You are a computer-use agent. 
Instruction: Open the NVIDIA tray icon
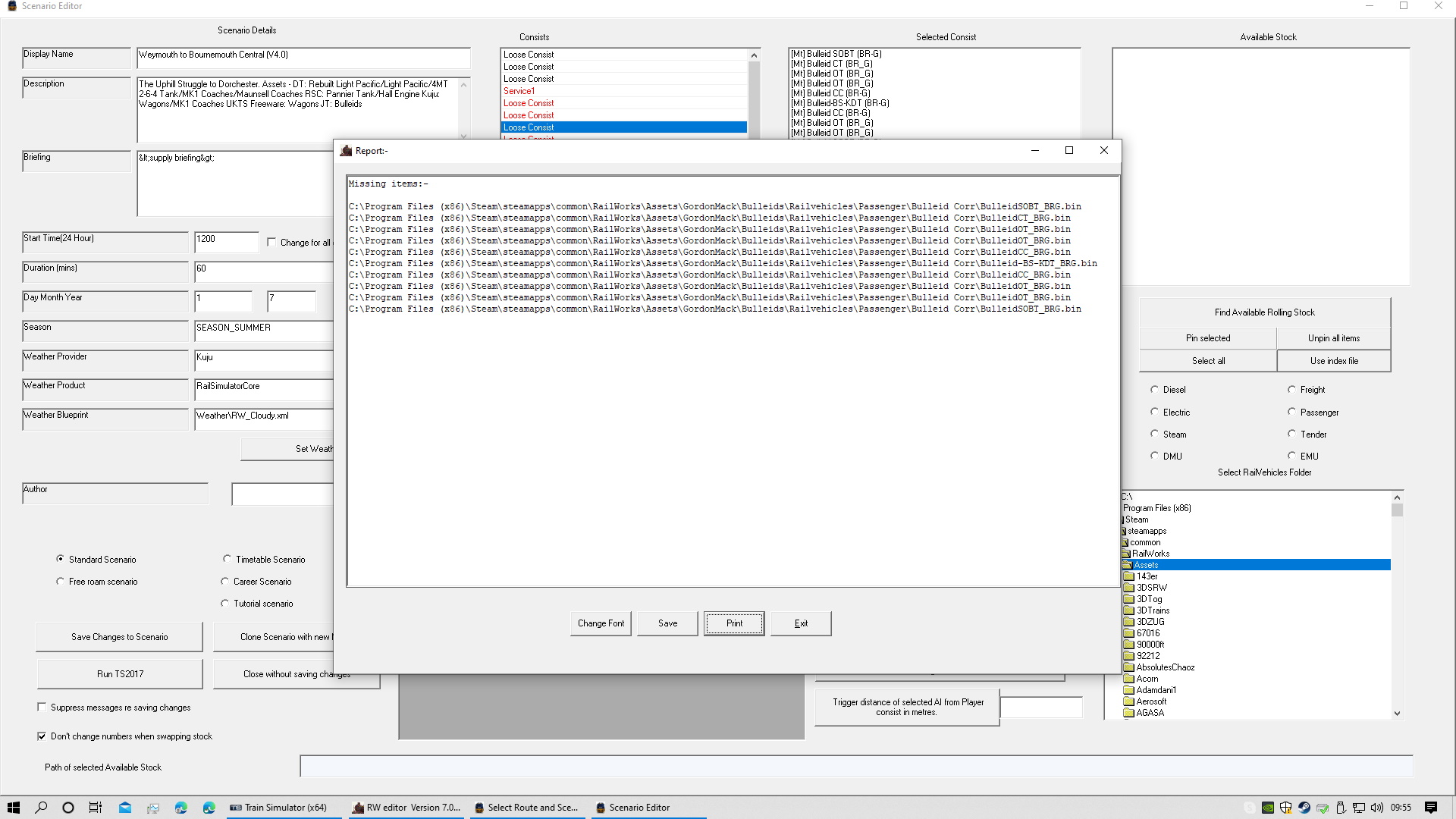pyautogui.click(x=1268, y=808)
